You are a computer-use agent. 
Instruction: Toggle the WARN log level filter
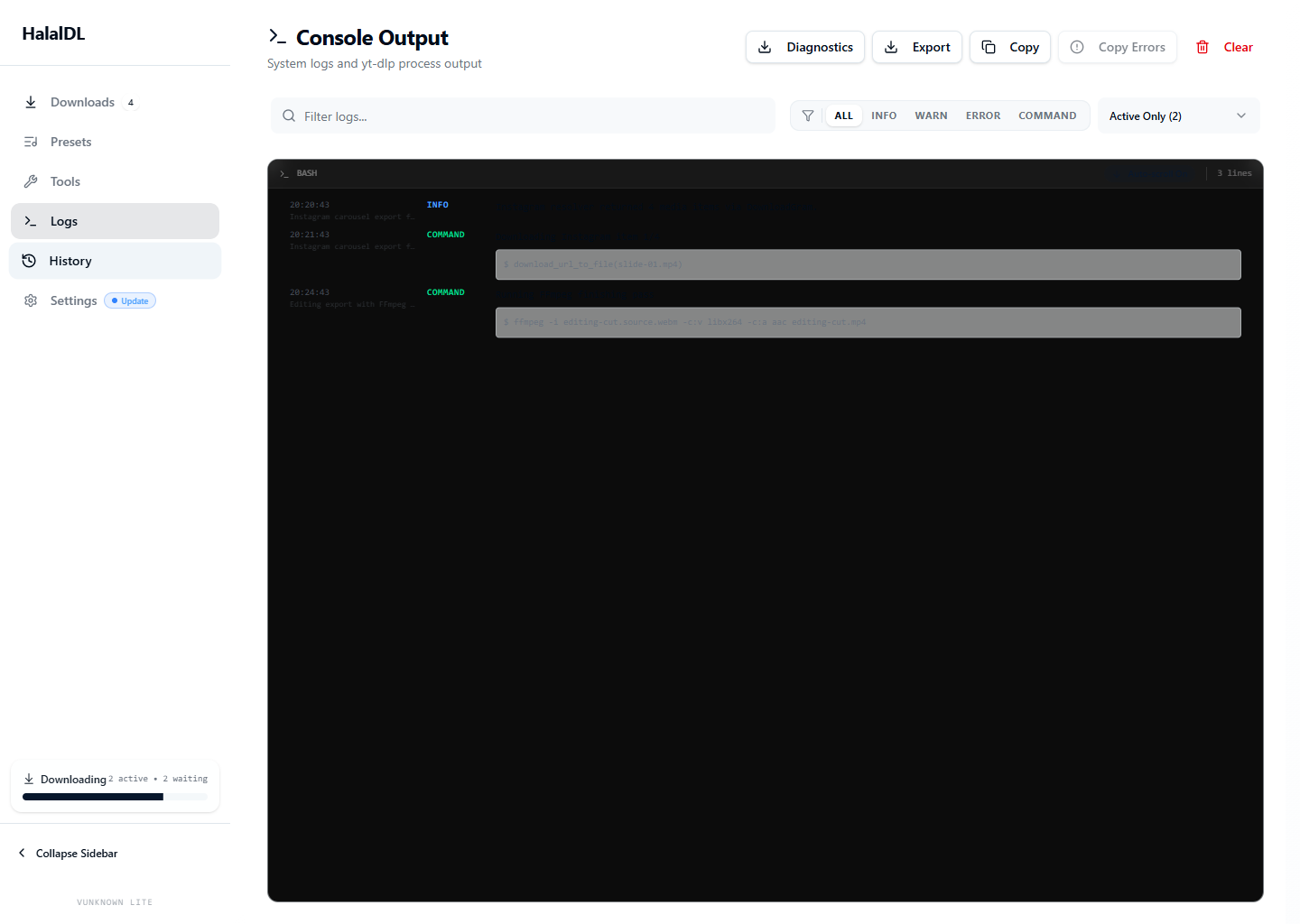[x=931, y=115]
